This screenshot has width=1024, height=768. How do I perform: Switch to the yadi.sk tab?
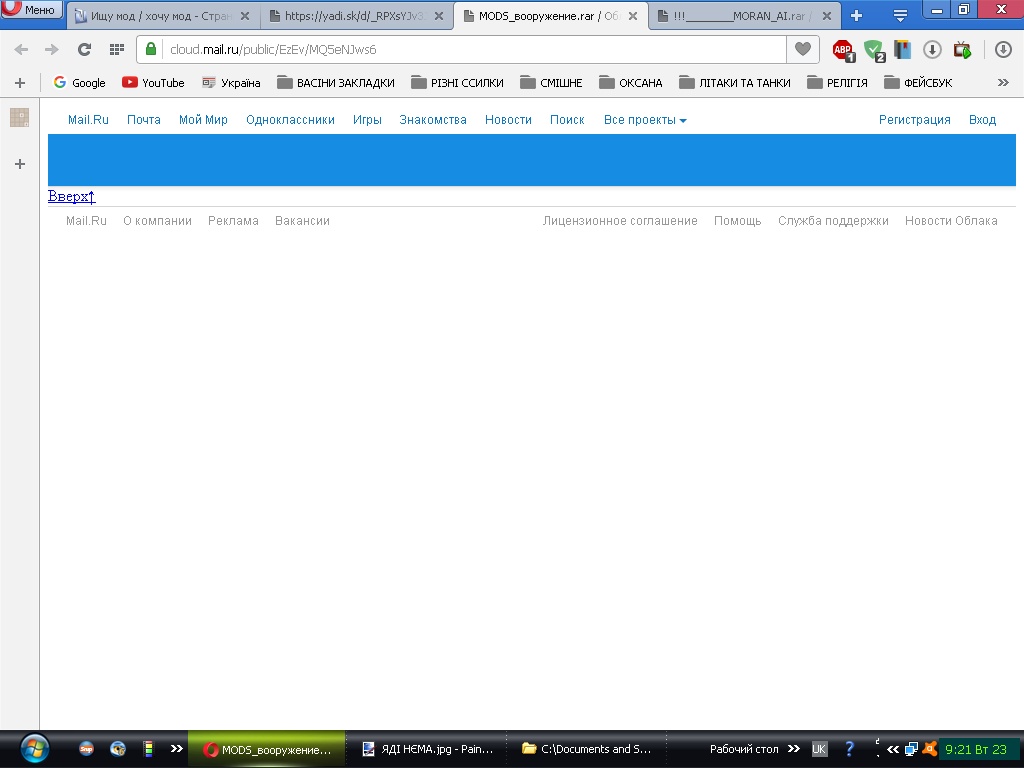(356, 16)
